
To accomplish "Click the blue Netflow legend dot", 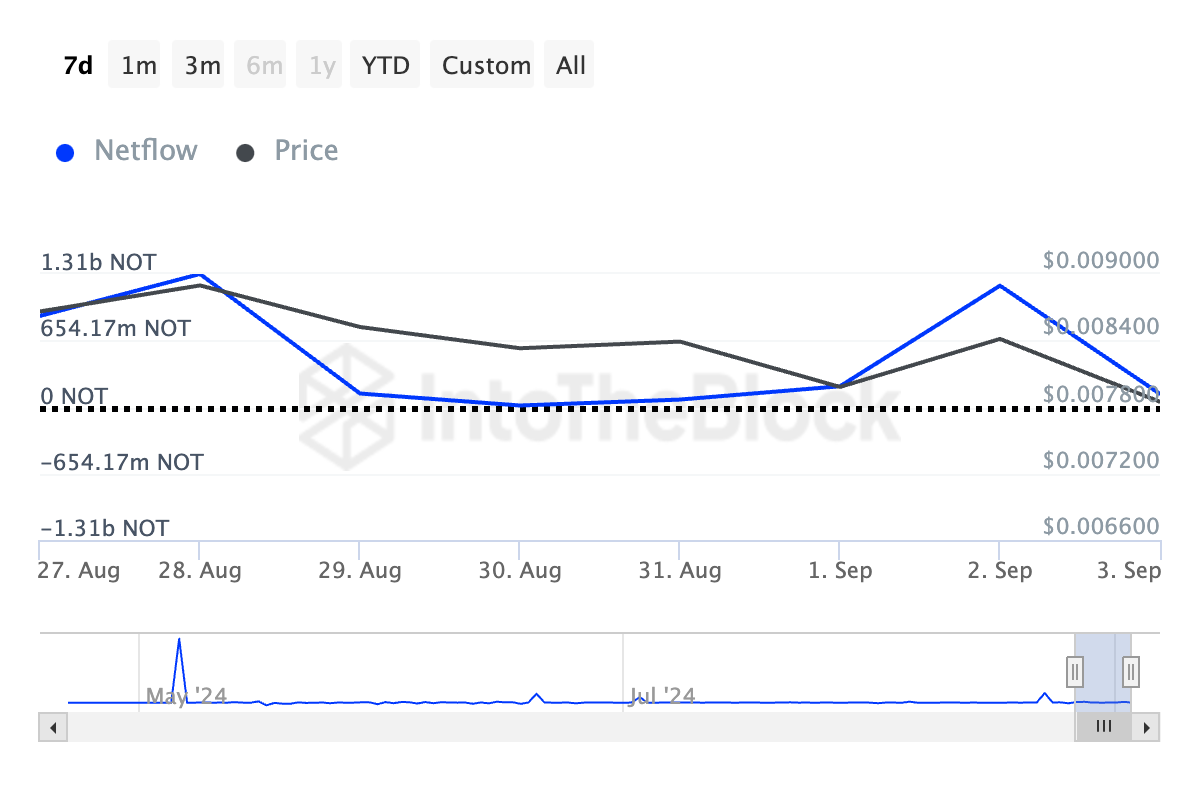I will tap(66, 153).
